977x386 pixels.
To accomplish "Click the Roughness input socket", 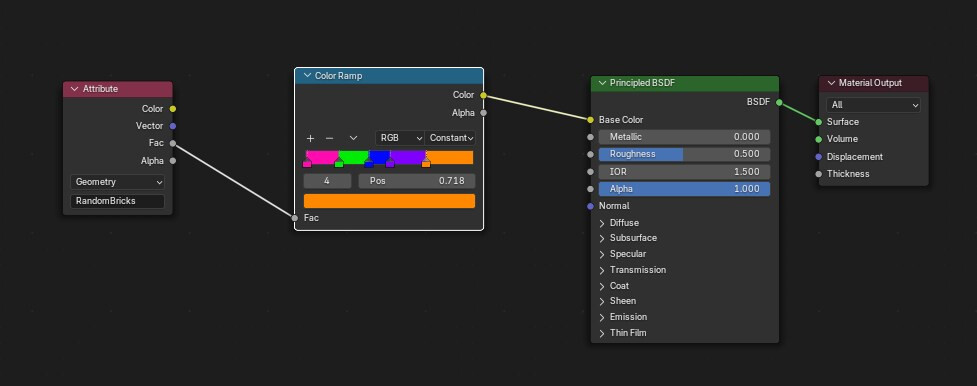I will pyautogui.click(x=591, y=154).
